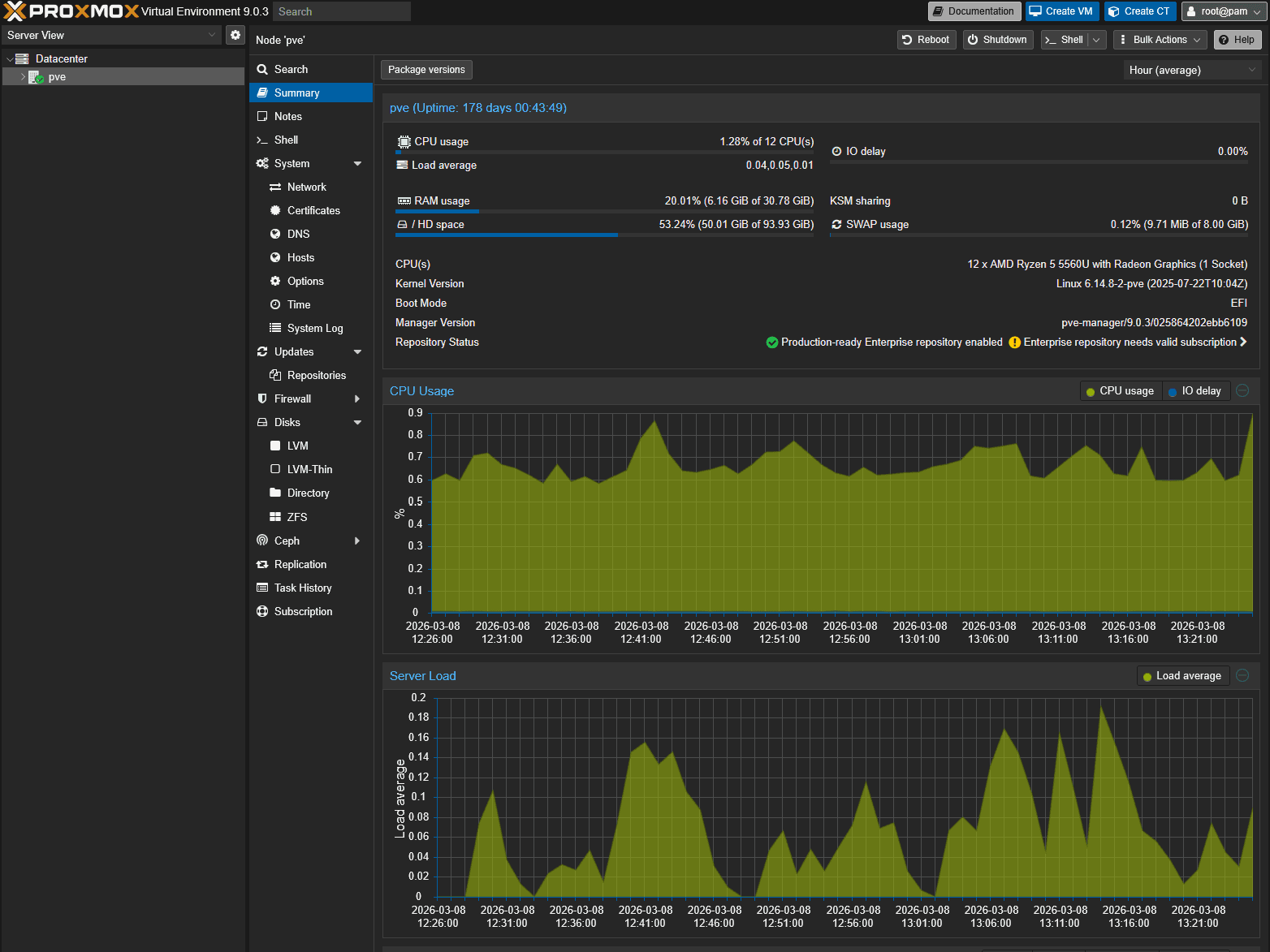Viewport: 1270px width, 952px height.
Task: Collapse the Datacenter tree node
Action: (x=10, y=59)
